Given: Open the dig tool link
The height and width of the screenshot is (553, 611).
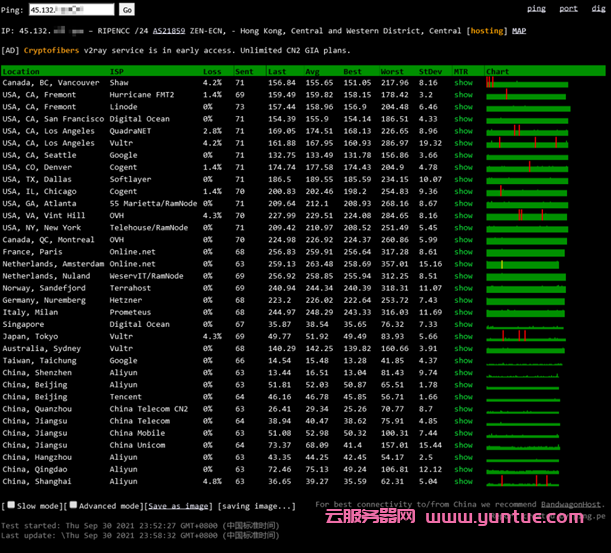Looking at the screenshot, I should (596, 9).
